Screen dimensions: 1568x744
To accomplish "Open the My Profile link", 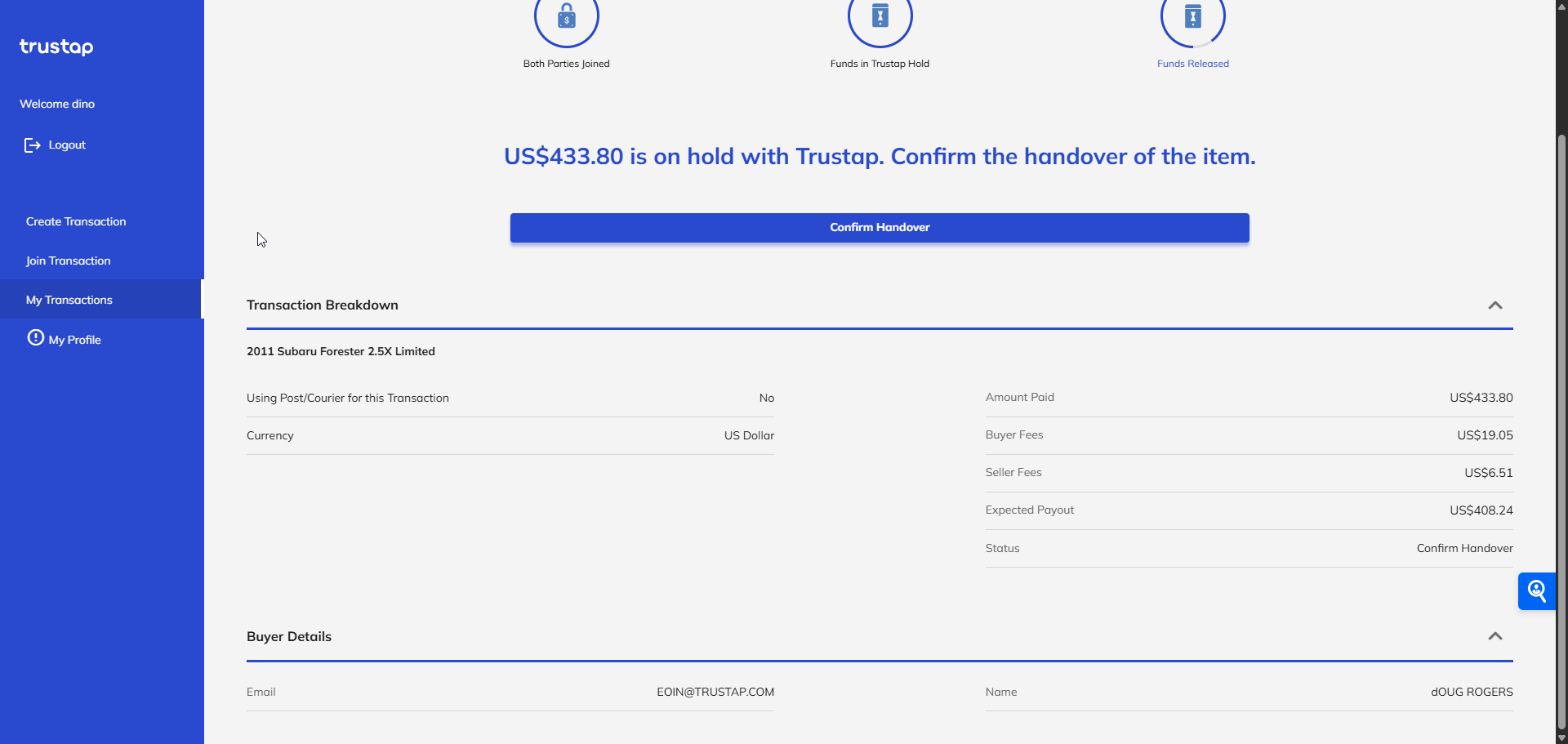I will pos(74,340).
